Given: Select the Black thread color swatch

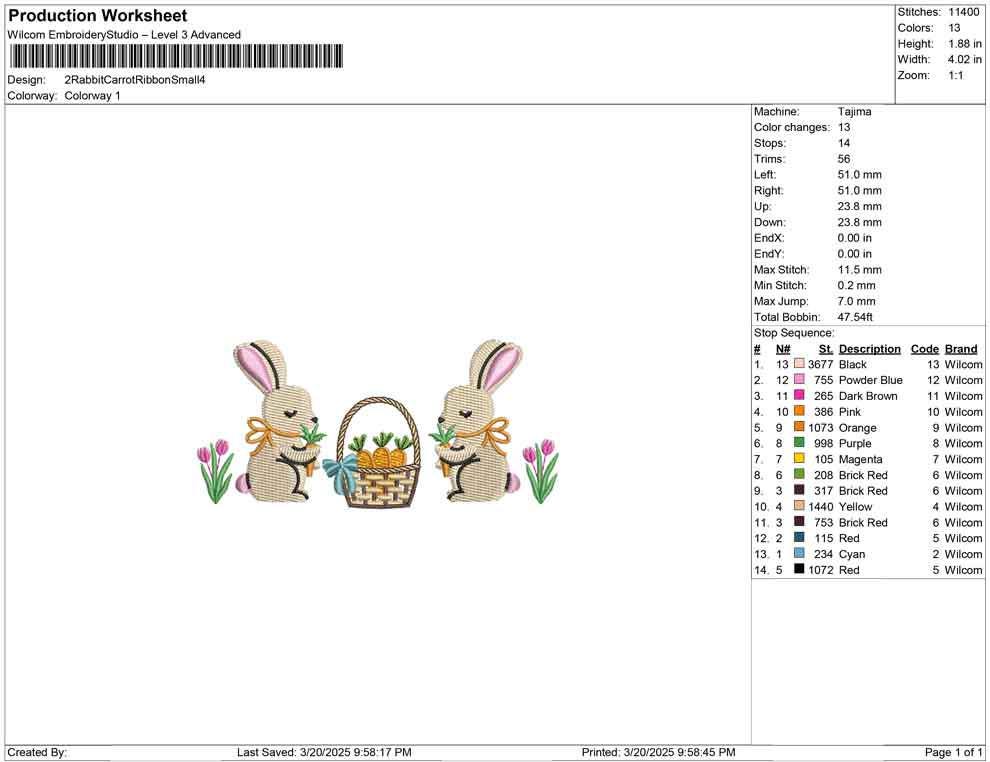Looking at the screenshot, I should pyautogui.click(x=798, y=364).
